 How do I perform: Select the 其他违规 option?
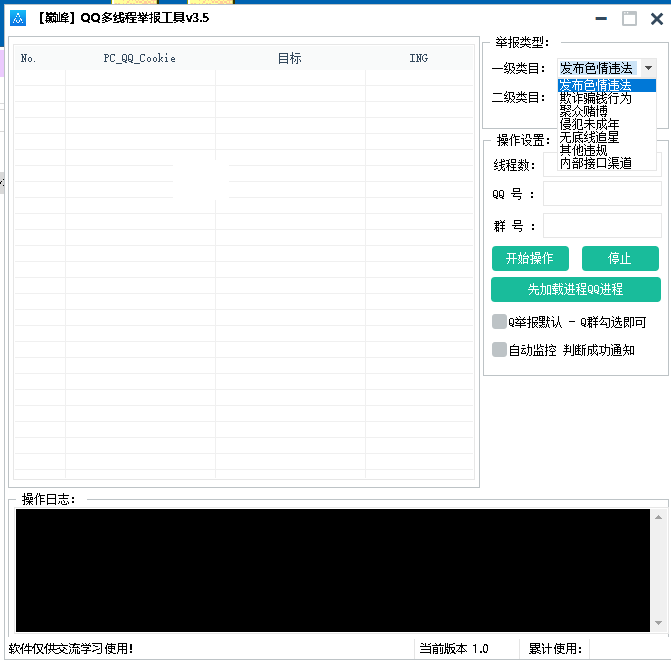(x=584, y=150)
